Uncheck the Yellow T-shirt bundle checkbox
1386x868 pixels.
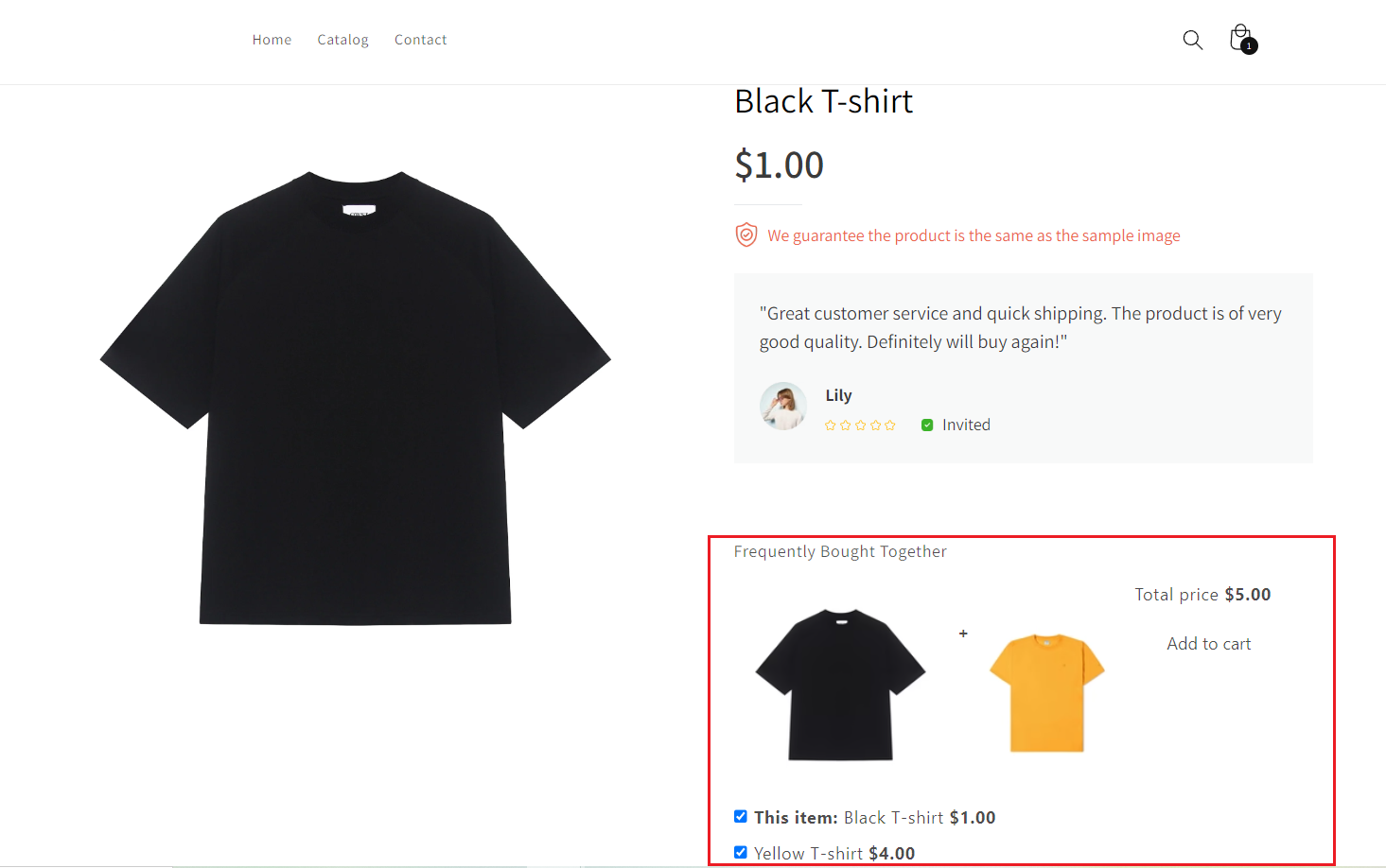tap(741, 852)
